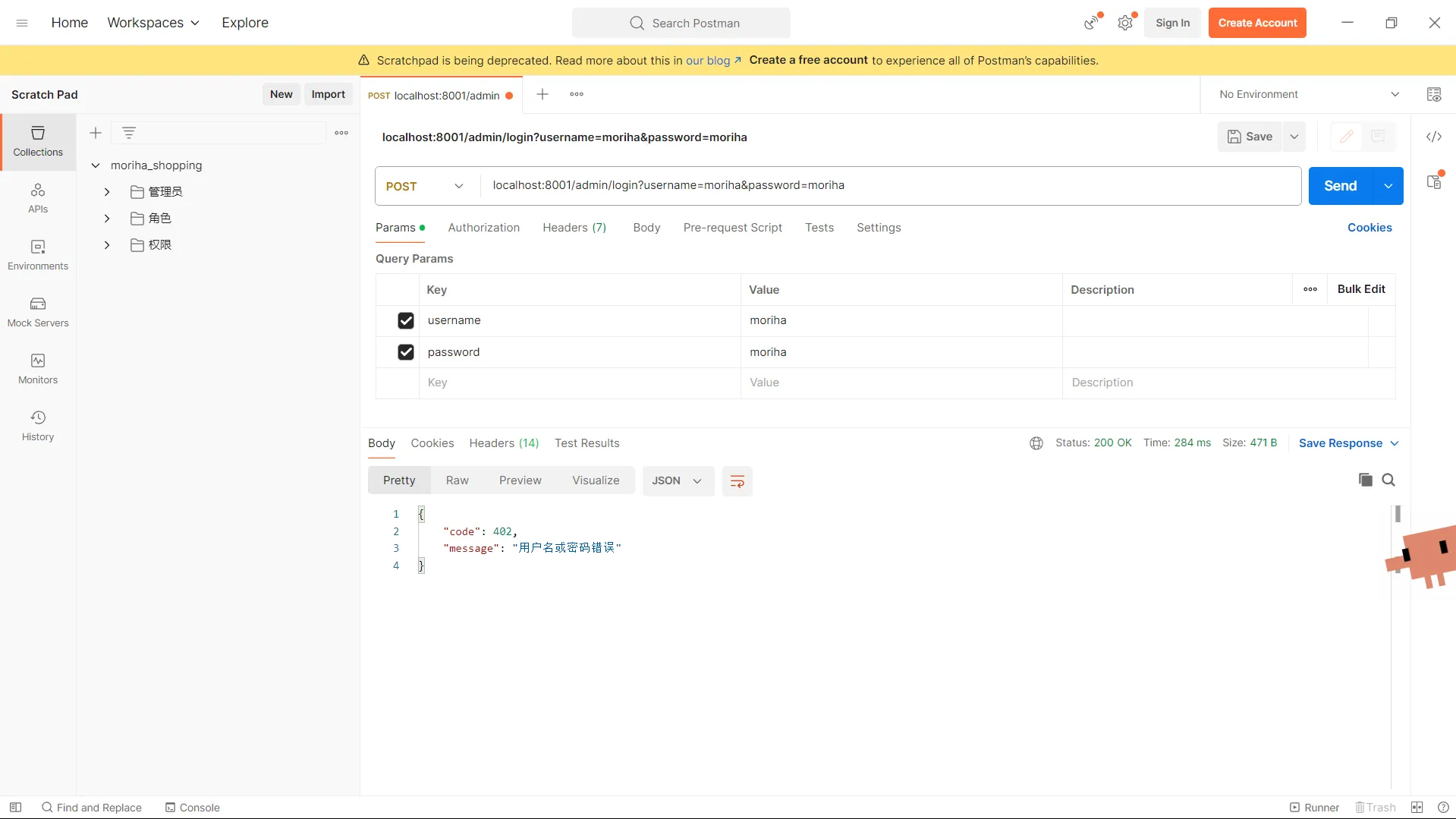Open the Send button dropdown arrow

(x=1388, y=186)
